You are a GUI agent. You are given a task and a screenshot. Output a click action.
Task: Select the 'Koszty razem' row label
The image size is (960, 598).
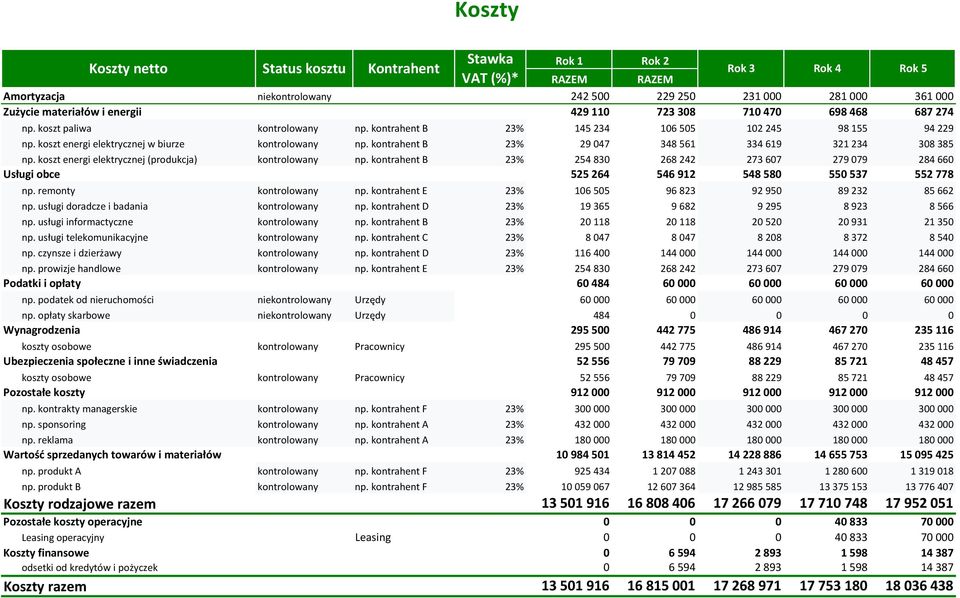45,586
